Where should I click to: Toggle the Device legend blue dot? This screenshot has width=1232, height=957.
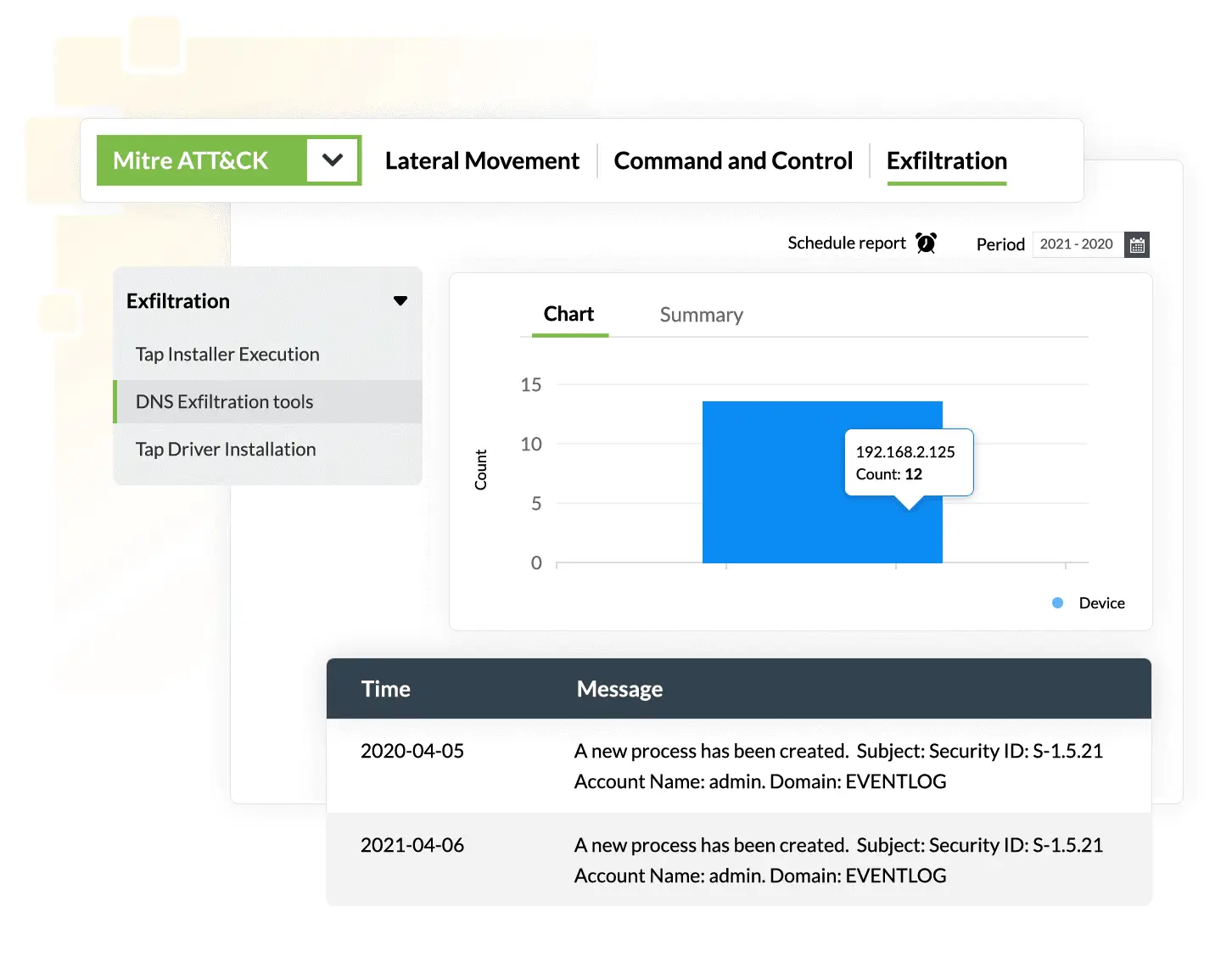[x=1057, y=603]
